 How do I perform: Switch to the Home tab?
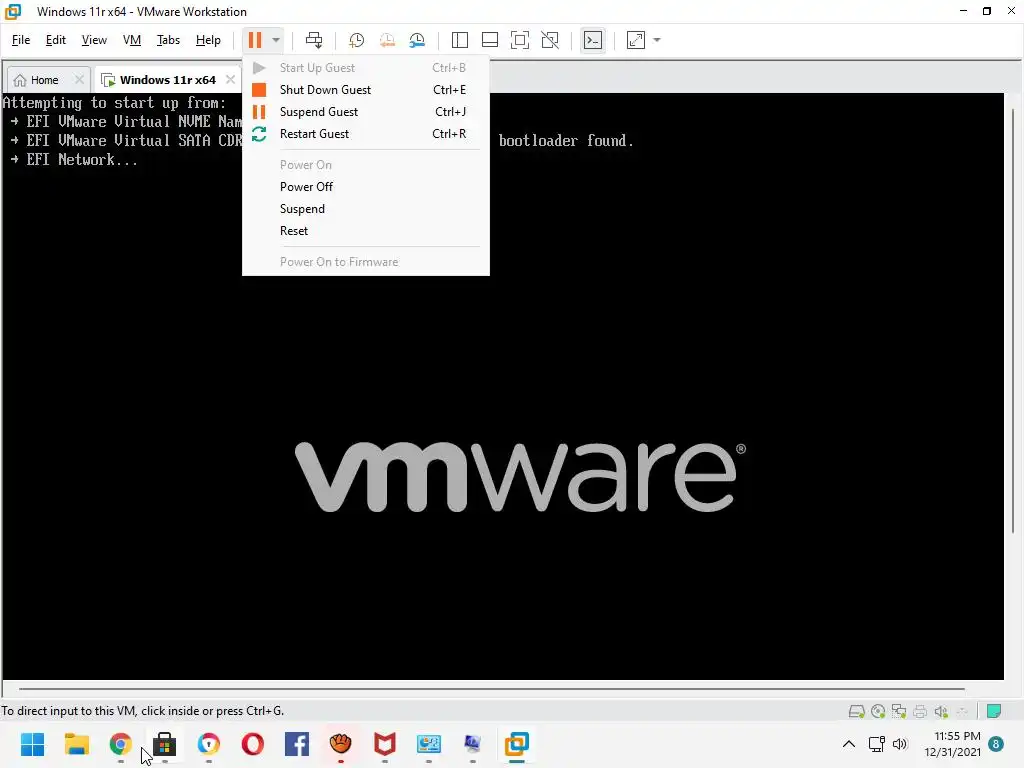44,80
